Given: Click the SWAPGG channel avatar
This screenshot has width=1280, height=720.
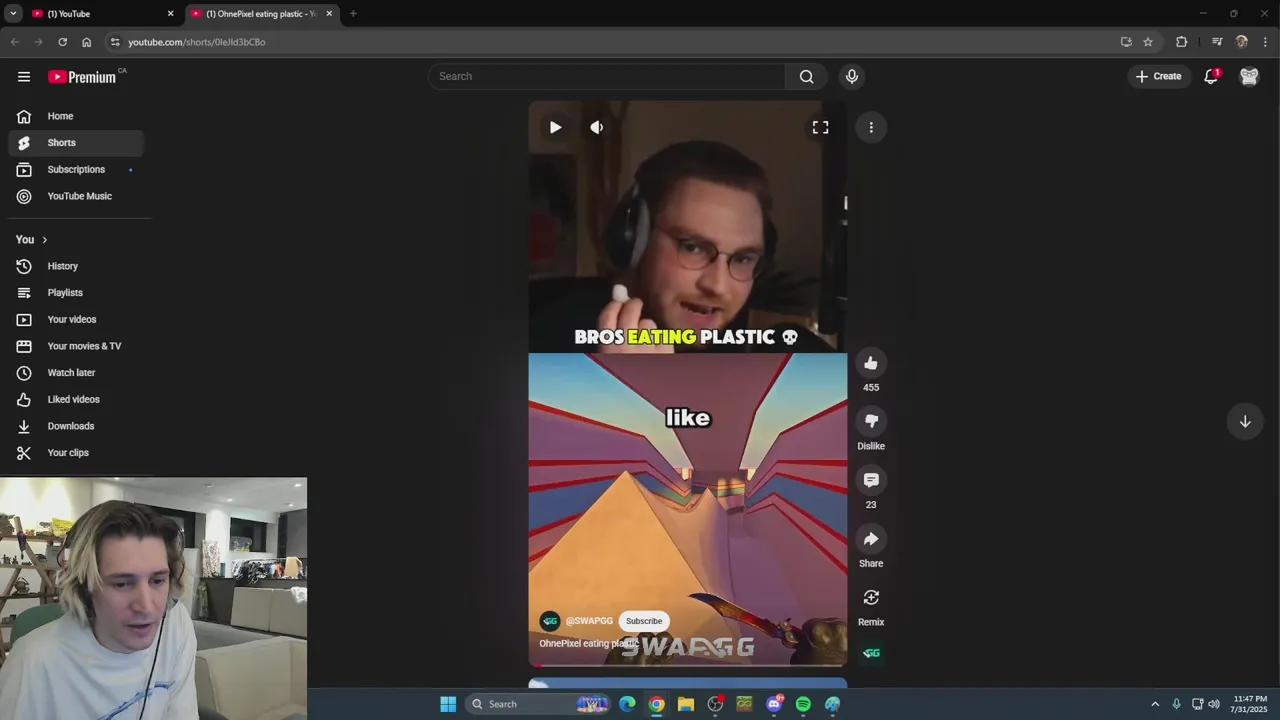Looking at the screenshot, I should (x=549, y=621).
